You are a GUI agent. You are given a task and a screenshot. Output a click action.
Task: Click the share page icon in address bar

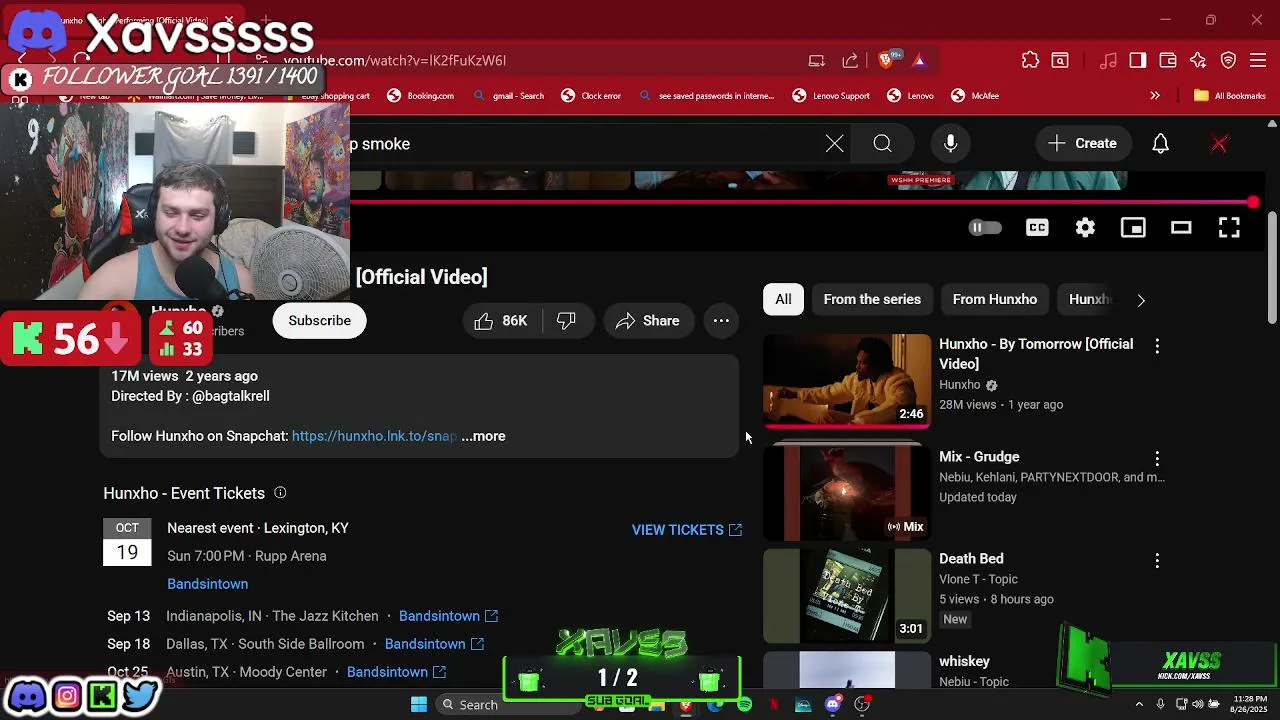pyautogui.click(x=850, y=60)
